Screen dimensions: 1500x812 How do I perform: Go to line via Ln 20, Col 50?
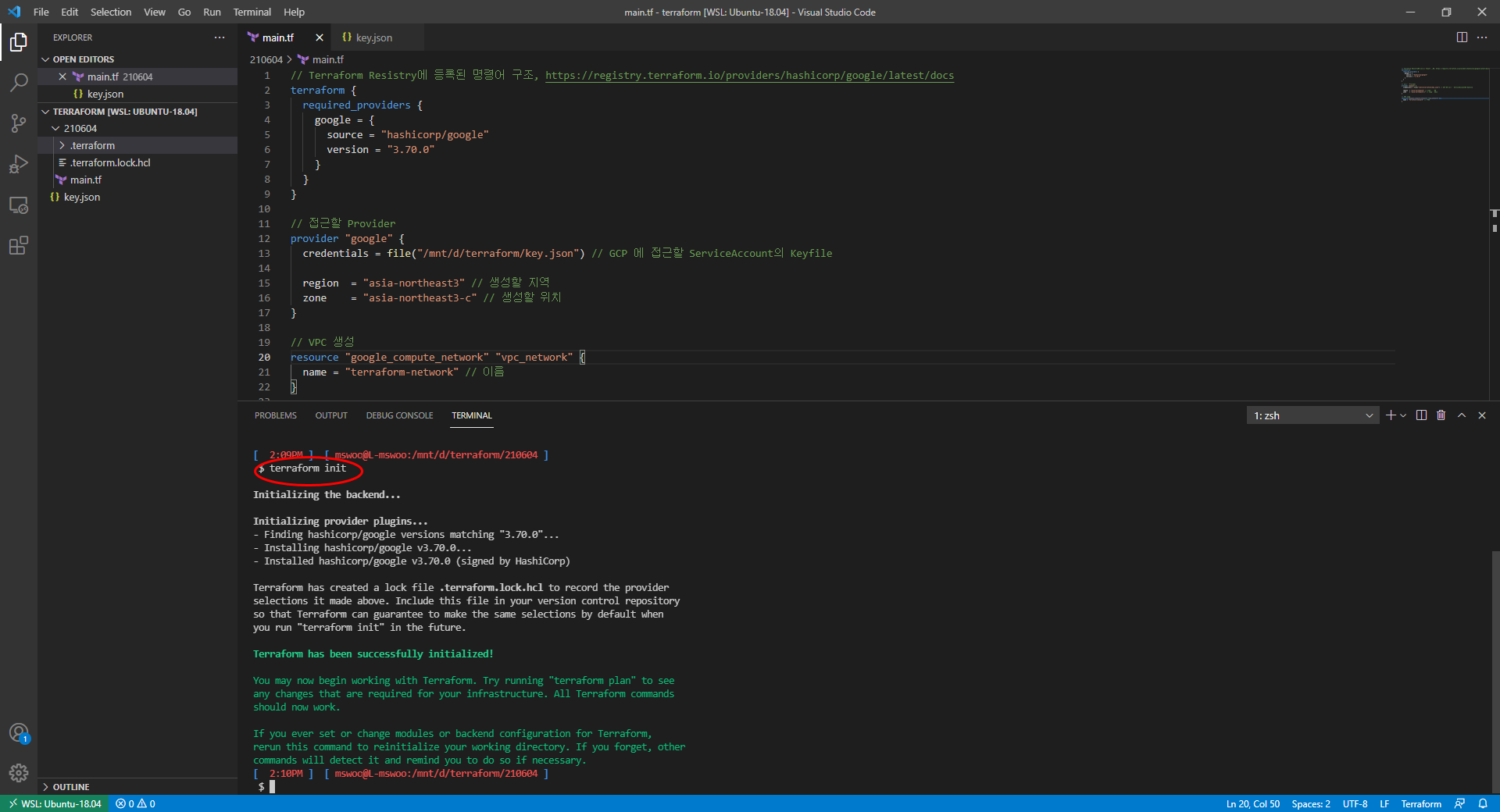pos(1252,803)
